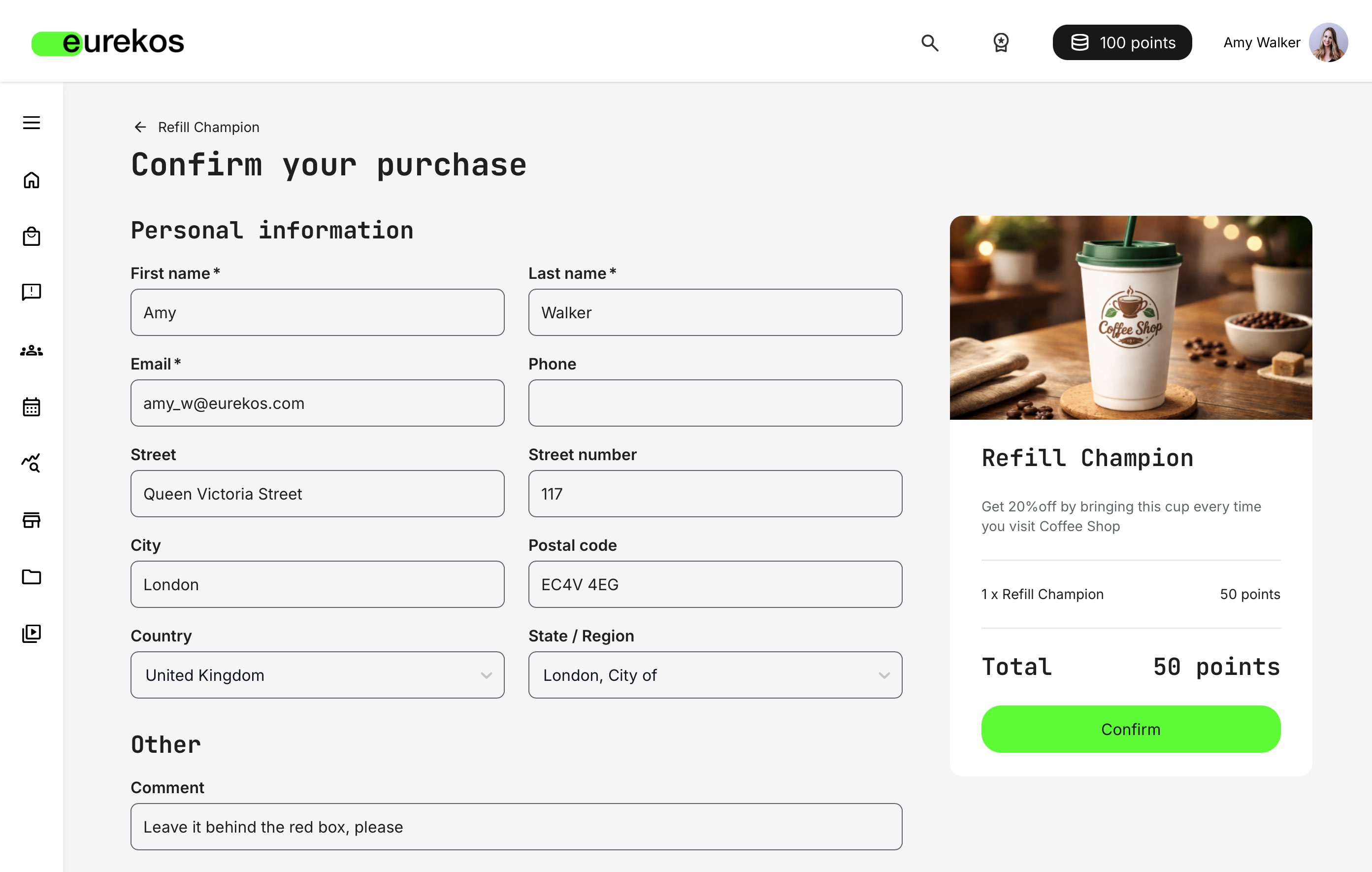Open the hamburger menu in sidebar

32,123
